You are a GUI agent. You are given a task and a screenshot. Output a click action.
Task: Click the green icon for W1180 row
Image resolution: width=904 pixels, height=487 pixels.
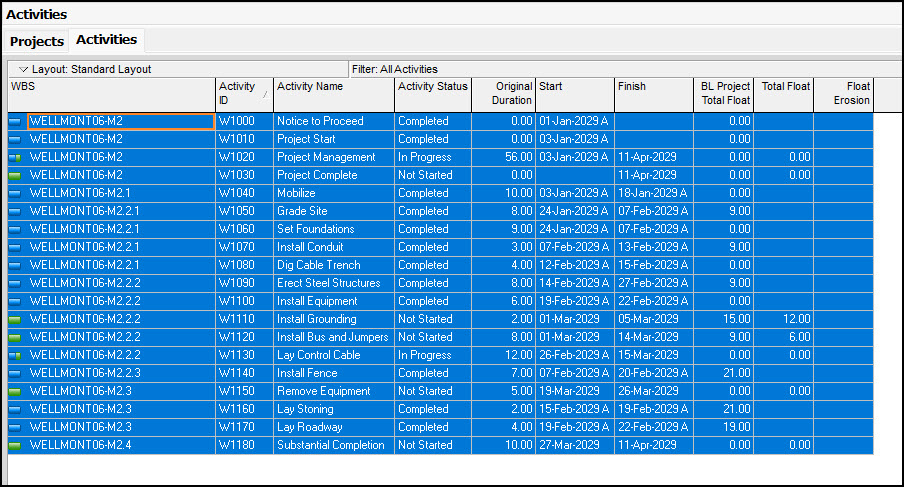pos(15,446)
